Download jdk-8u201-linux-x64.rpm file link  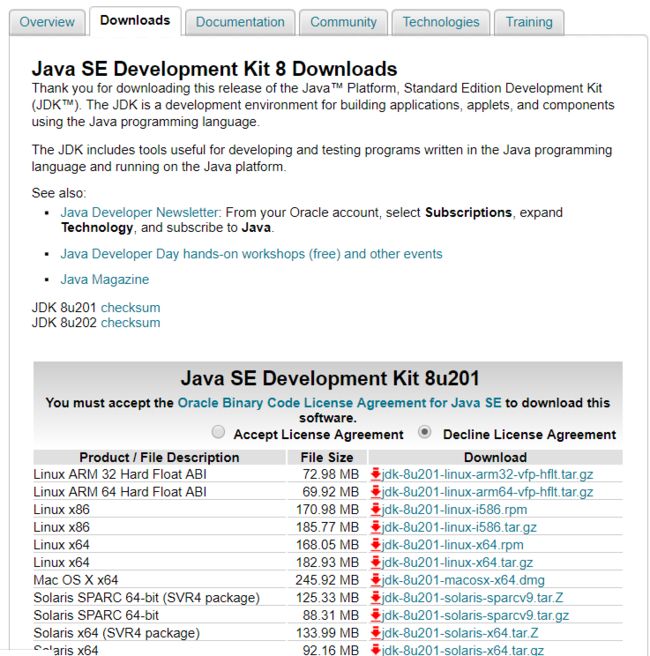pos(453,545)
